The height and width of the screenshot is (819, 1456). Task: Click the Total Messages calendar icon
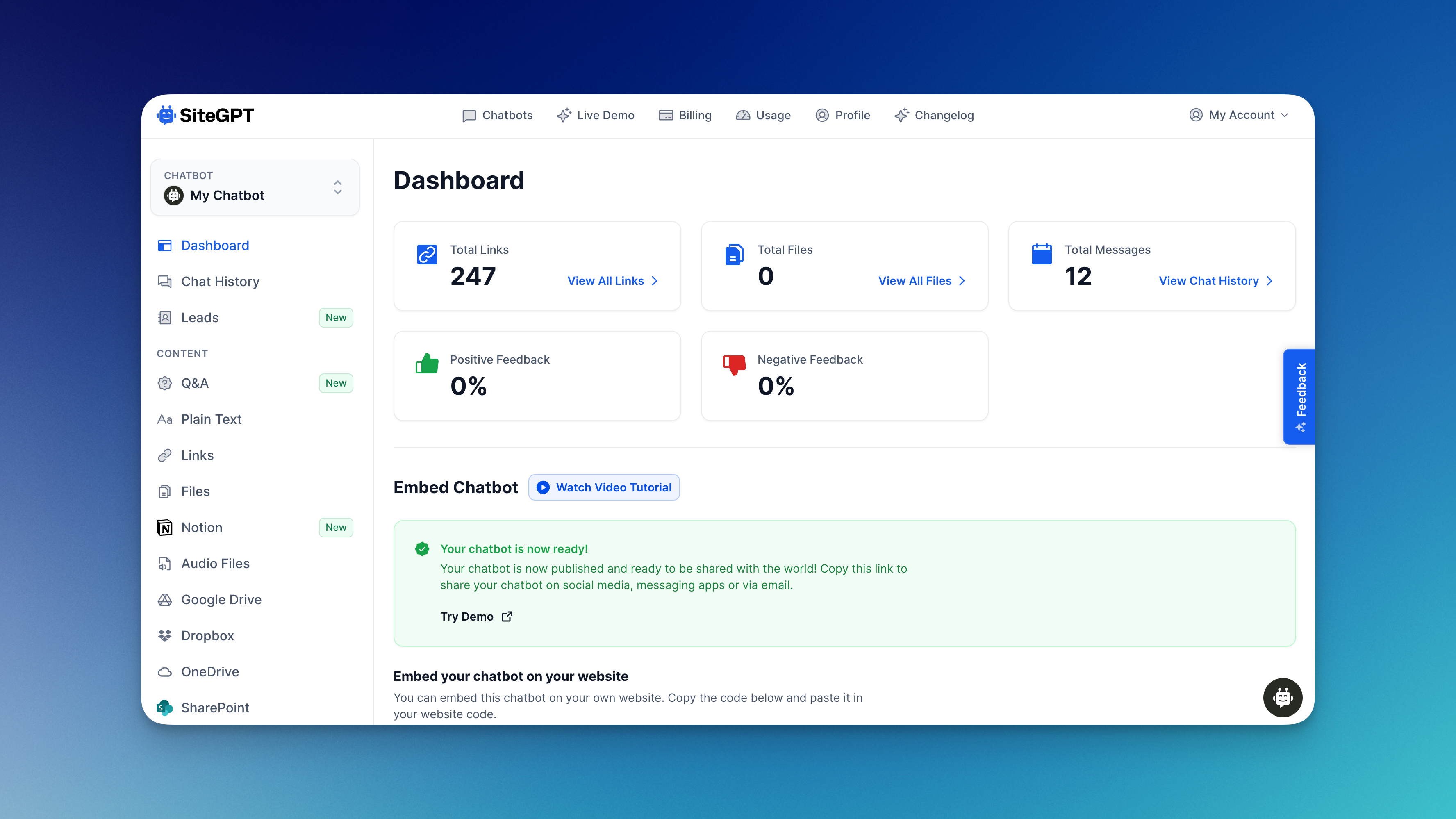(1041, 254)
